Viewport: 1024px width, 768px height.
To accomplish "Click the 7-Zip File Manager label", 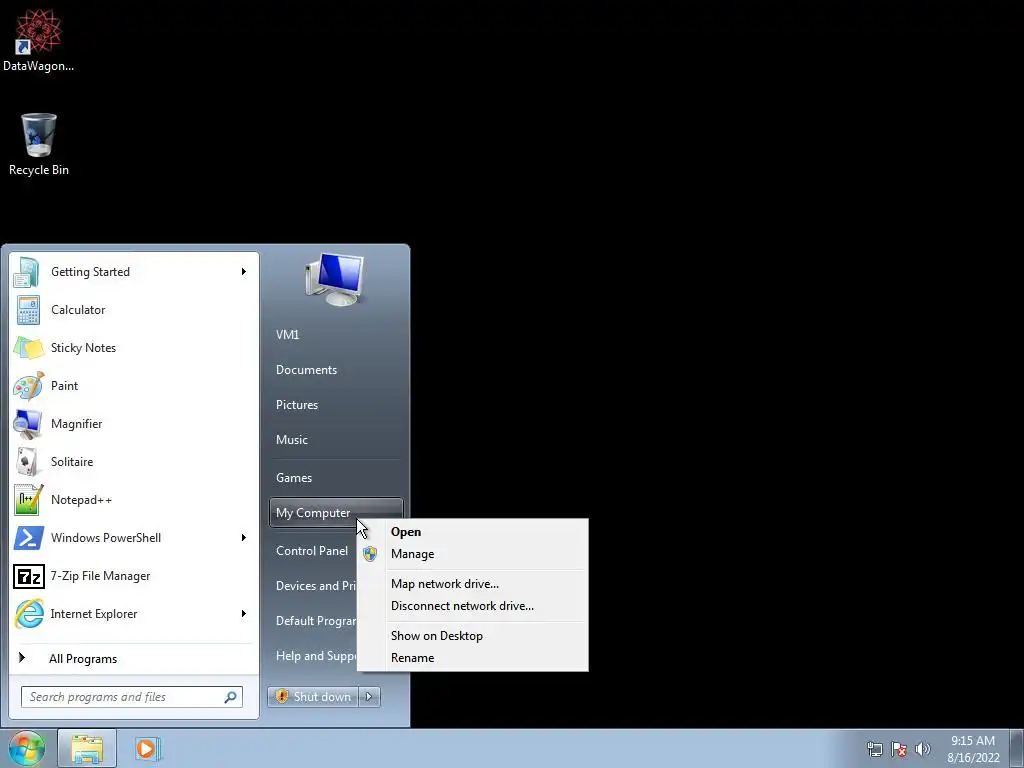I will 100,576.
